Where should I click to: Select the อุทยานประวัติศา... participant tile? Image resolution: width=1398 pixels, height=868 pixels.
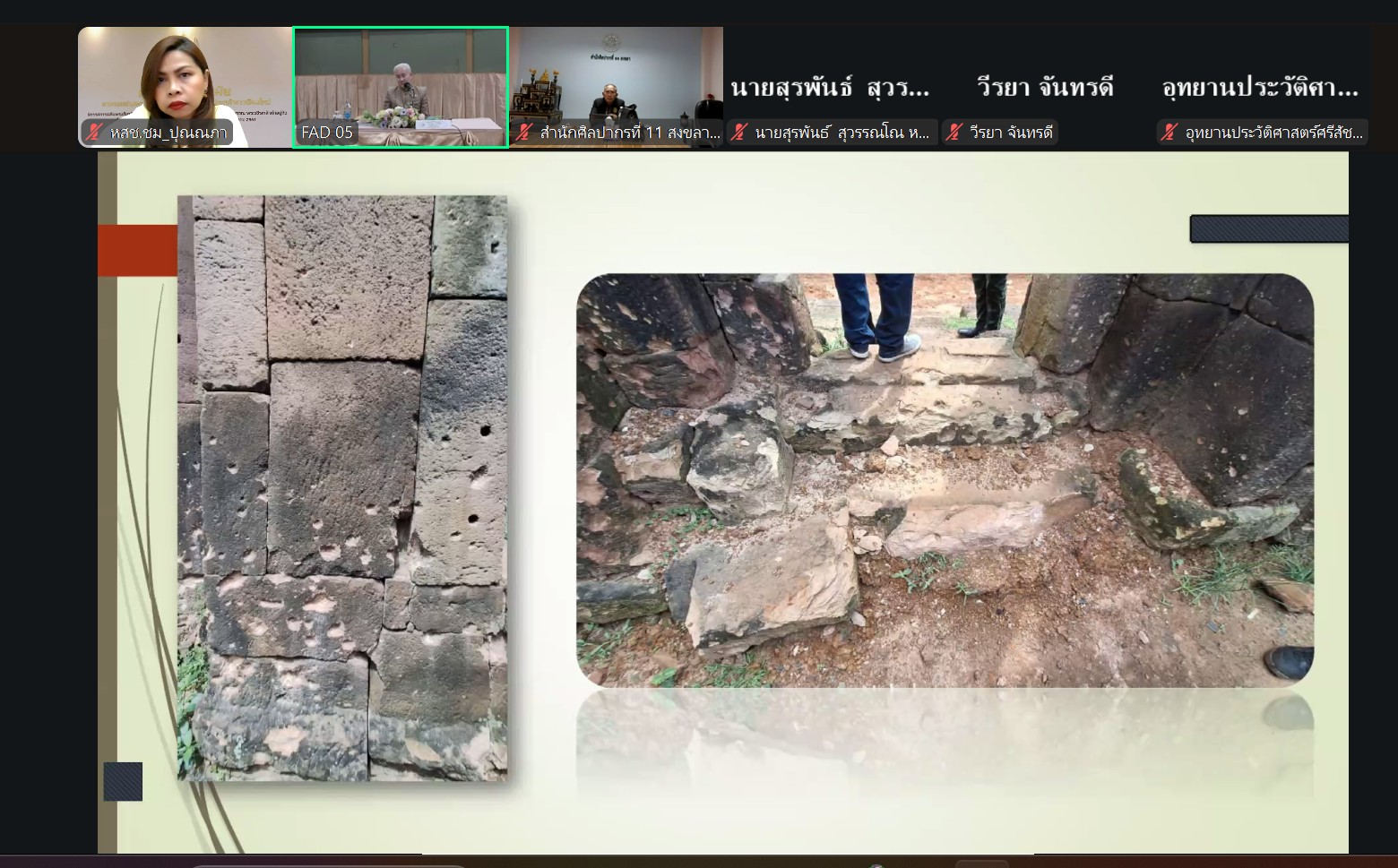[x=1261, y=88]
